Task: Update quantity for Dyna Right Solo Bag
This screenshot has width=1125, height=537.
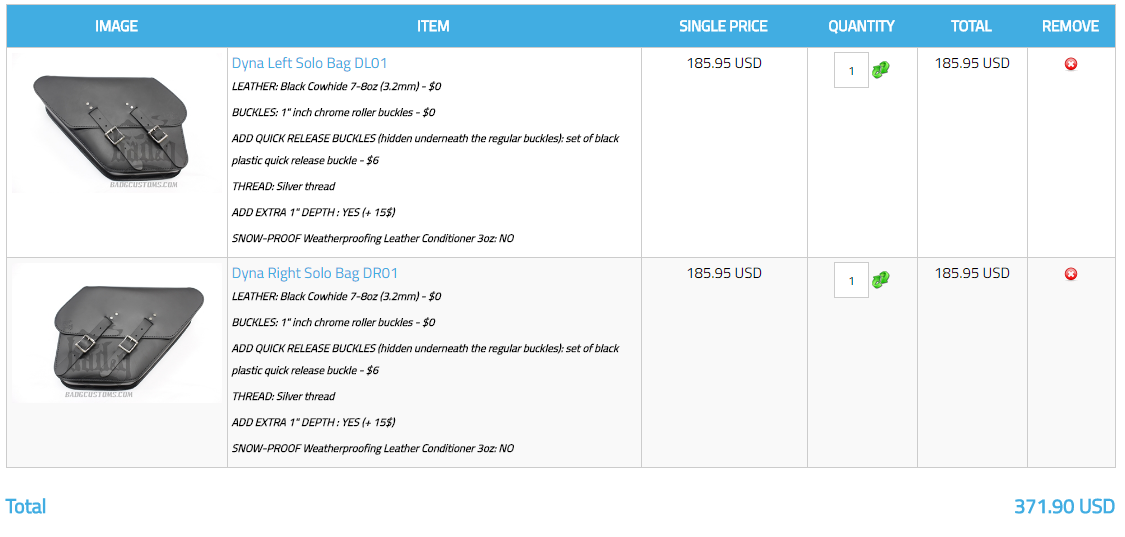Action: (881, 280)
